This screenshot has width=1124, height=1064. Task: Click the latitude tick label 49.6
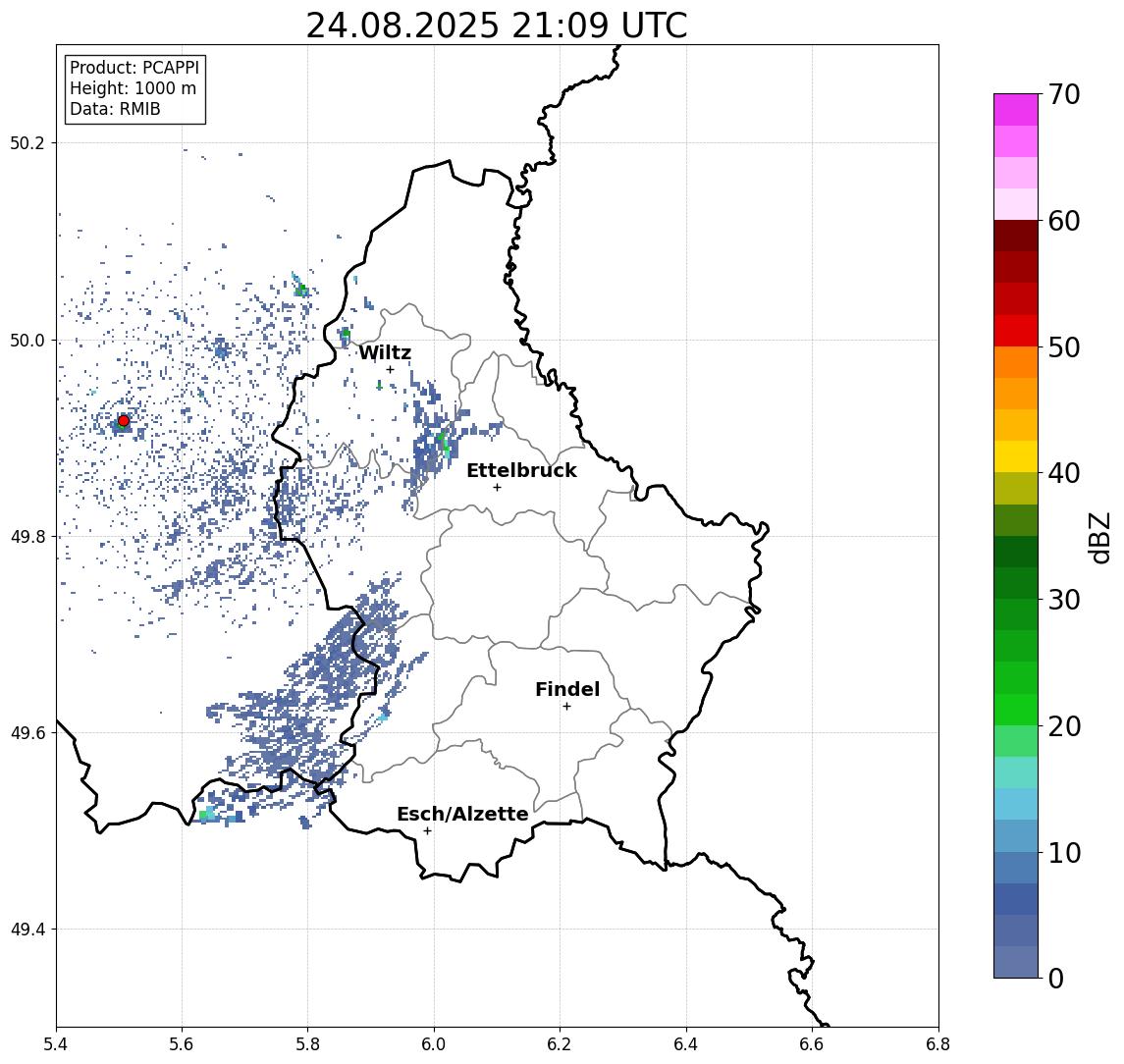pos(27,733)
